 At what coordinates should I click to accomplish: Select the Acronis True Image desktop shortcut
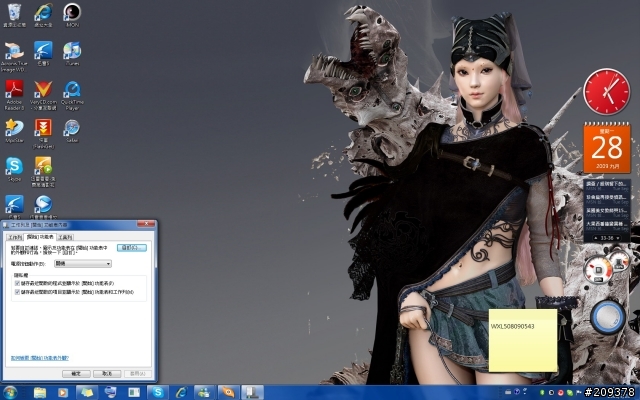(14, 56)
